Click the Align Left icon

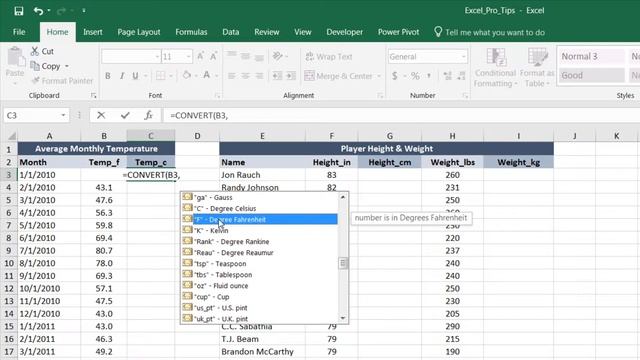[231, 76]
